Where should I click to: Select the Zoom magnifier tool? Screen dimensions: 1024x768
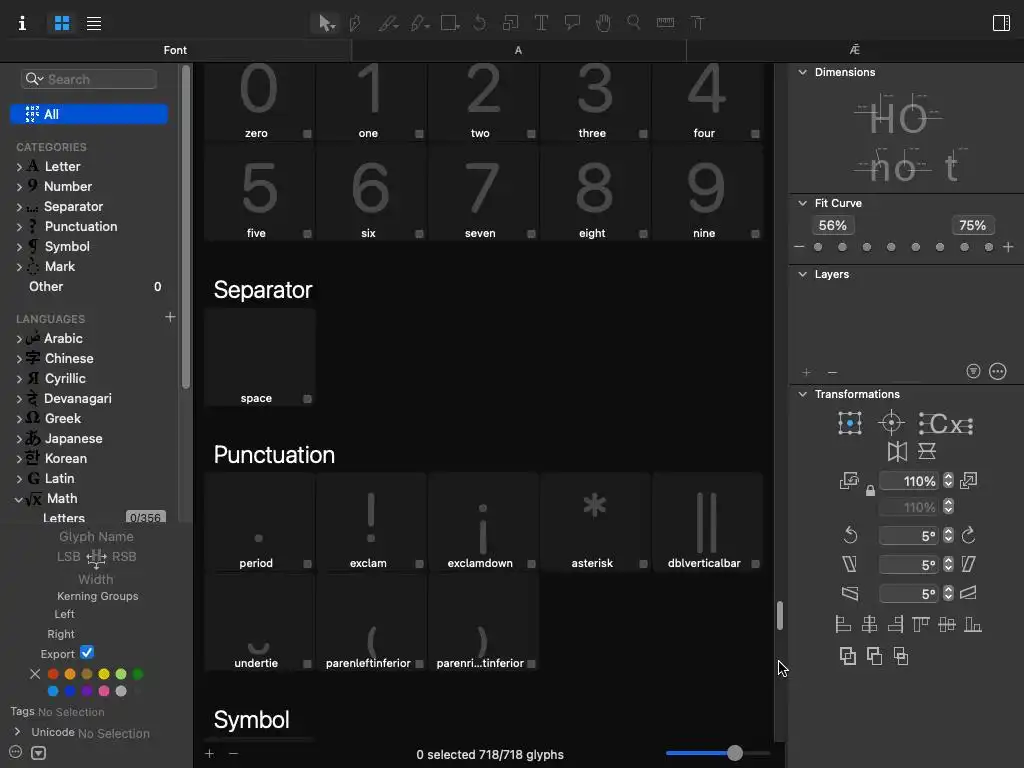coord(633,24)
